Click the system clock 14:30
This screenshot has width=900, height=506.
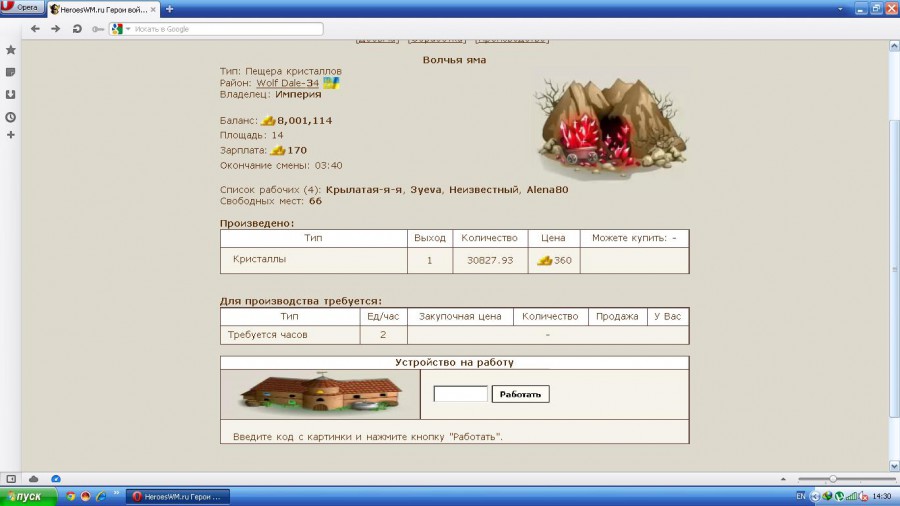pyautogui.click(x=882, y=496)
